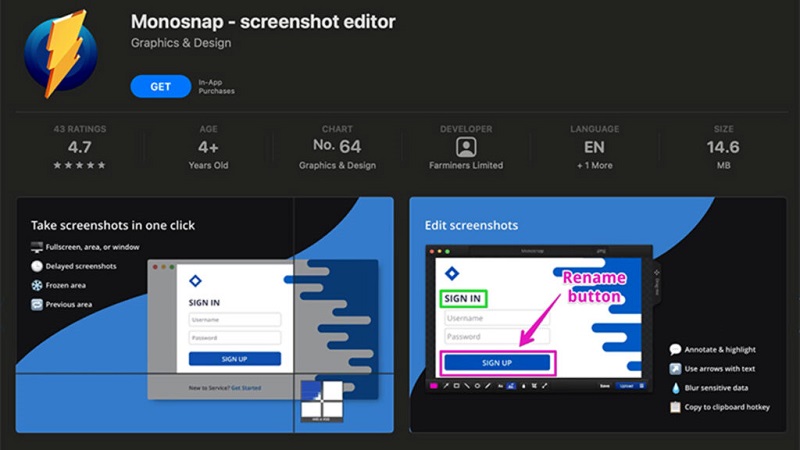Click the 'No. 64' chart ranking
Viewport: 800px width, 450px height.
[x=337, y=146]
